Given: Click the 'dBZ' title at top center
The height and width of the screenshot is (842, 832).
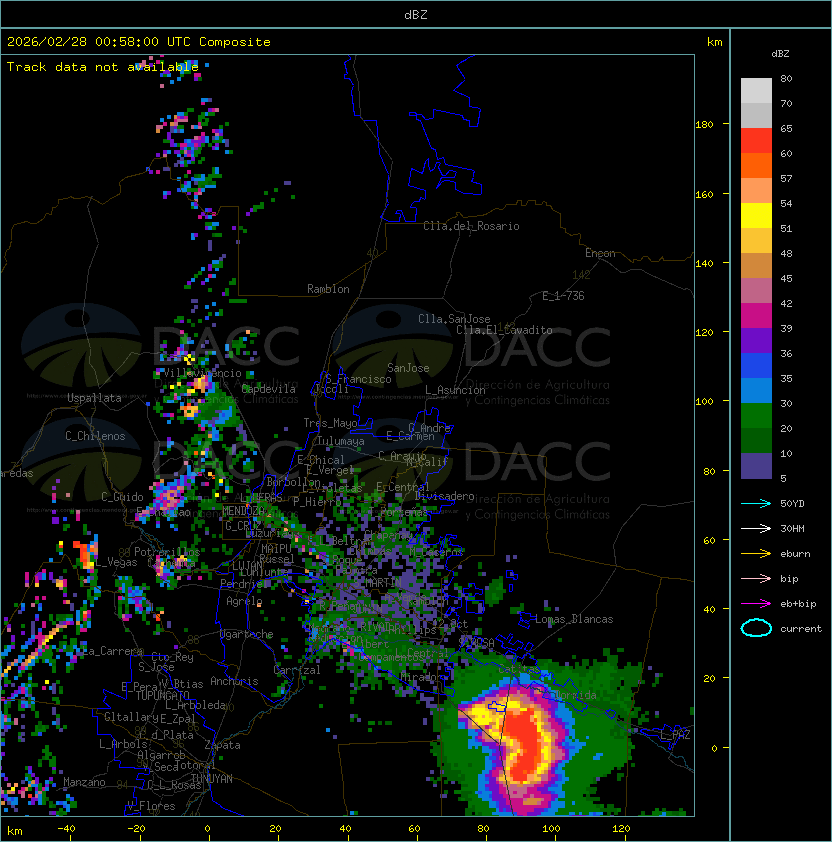Looking at the screenshot, I should tap(416, 14).
